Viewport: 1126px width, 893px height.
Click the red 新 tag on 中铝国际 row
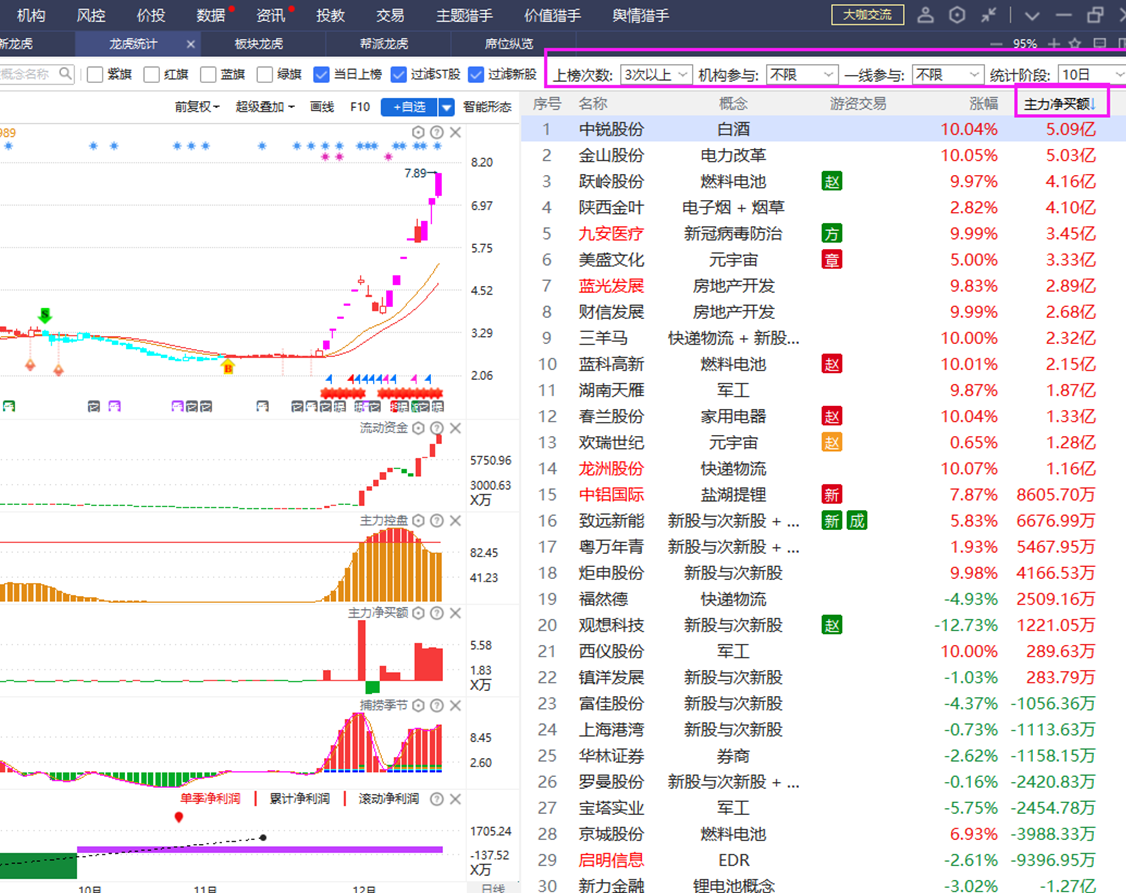(832, 495)
